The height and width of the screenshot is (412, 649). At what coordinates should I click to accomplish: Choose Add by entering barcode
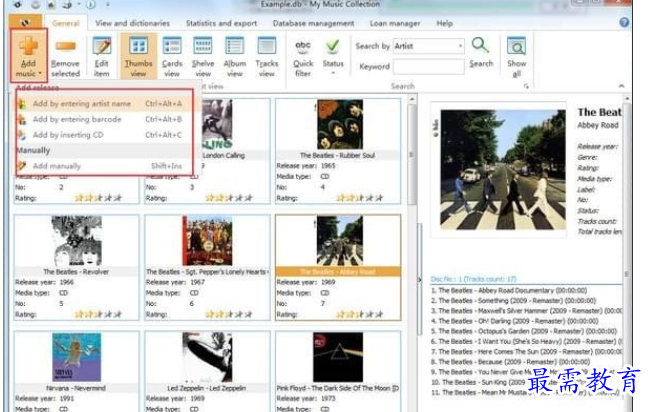tap(105, 119)
